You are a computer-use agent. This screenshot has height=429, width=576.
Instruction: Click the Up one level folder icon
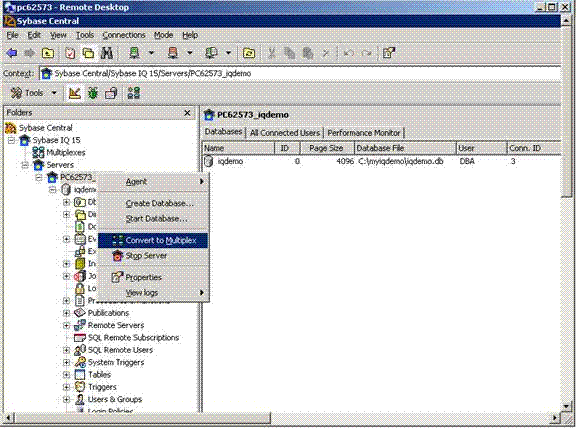pos(48,54)
